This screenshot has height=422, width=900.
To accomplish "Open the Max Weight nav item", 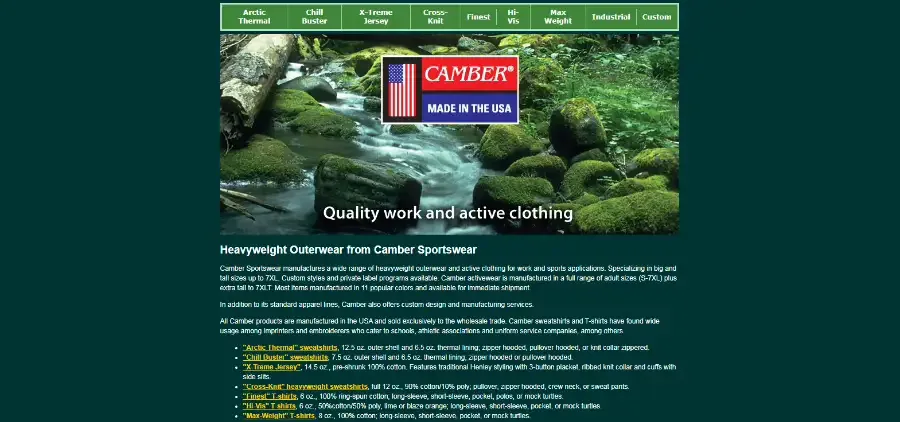I will [x=558, y=17].
